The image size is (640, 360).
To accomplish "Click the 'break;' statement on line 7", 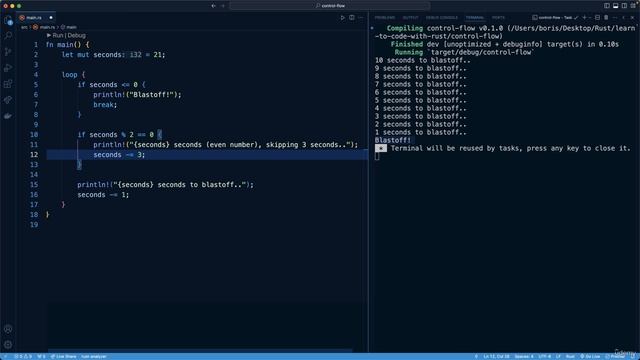I will pyautogui.click(x=105, y=104).
